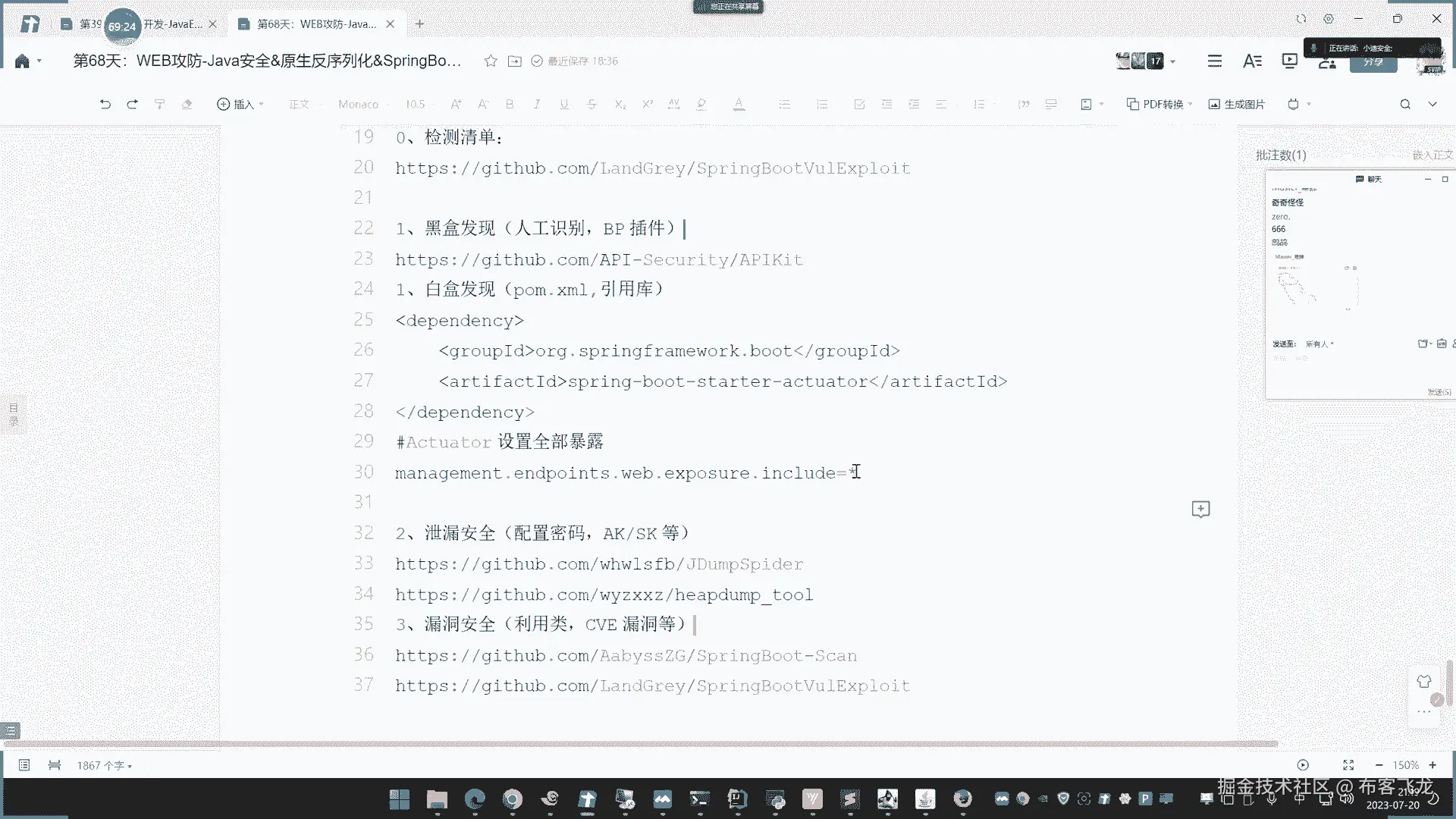Open the toolbar search magnifier

1405,104
